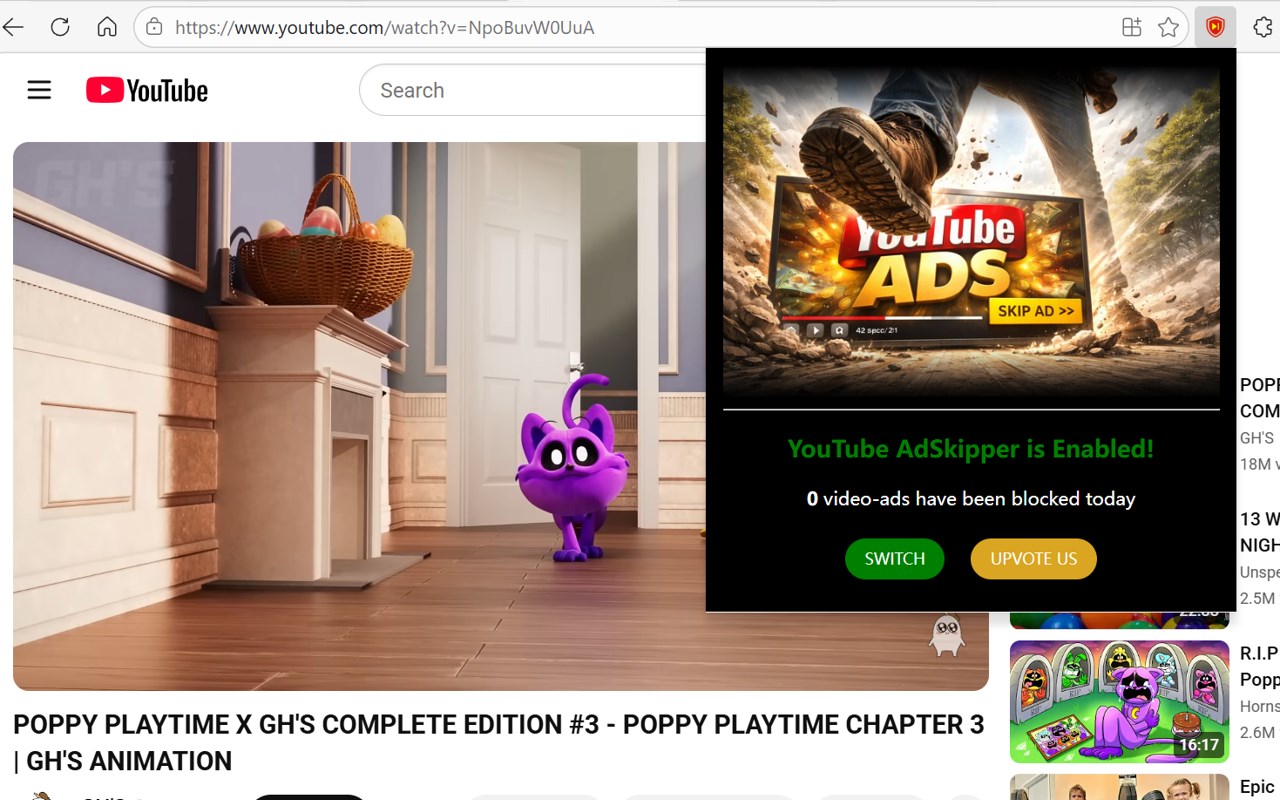Click the YouTube ADS banner image in the popup
The image size is (1280, 800).
971,233
